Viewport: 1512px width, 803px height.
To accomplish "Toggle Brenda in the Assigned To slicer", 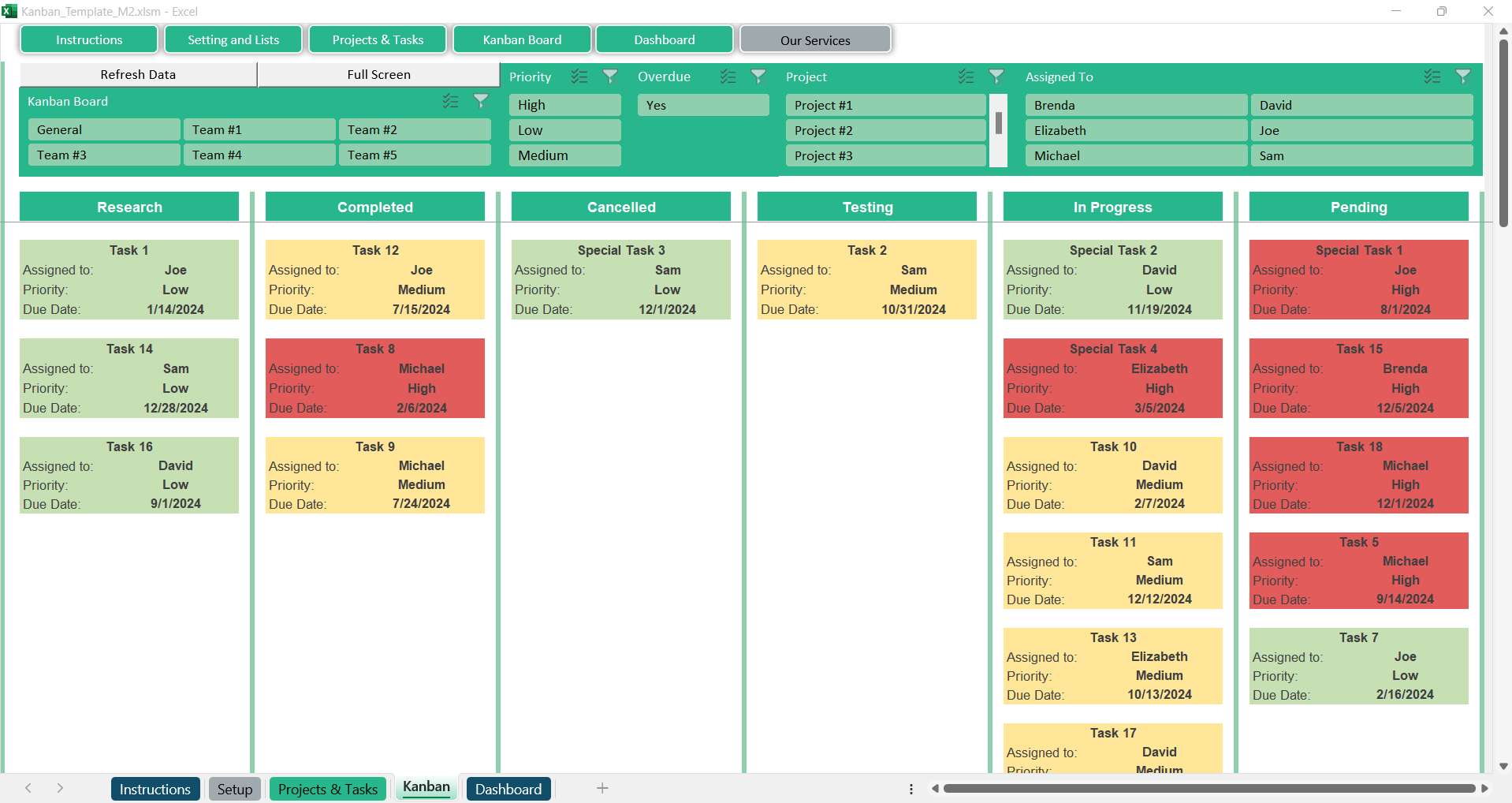I will tap(1135, 104).
